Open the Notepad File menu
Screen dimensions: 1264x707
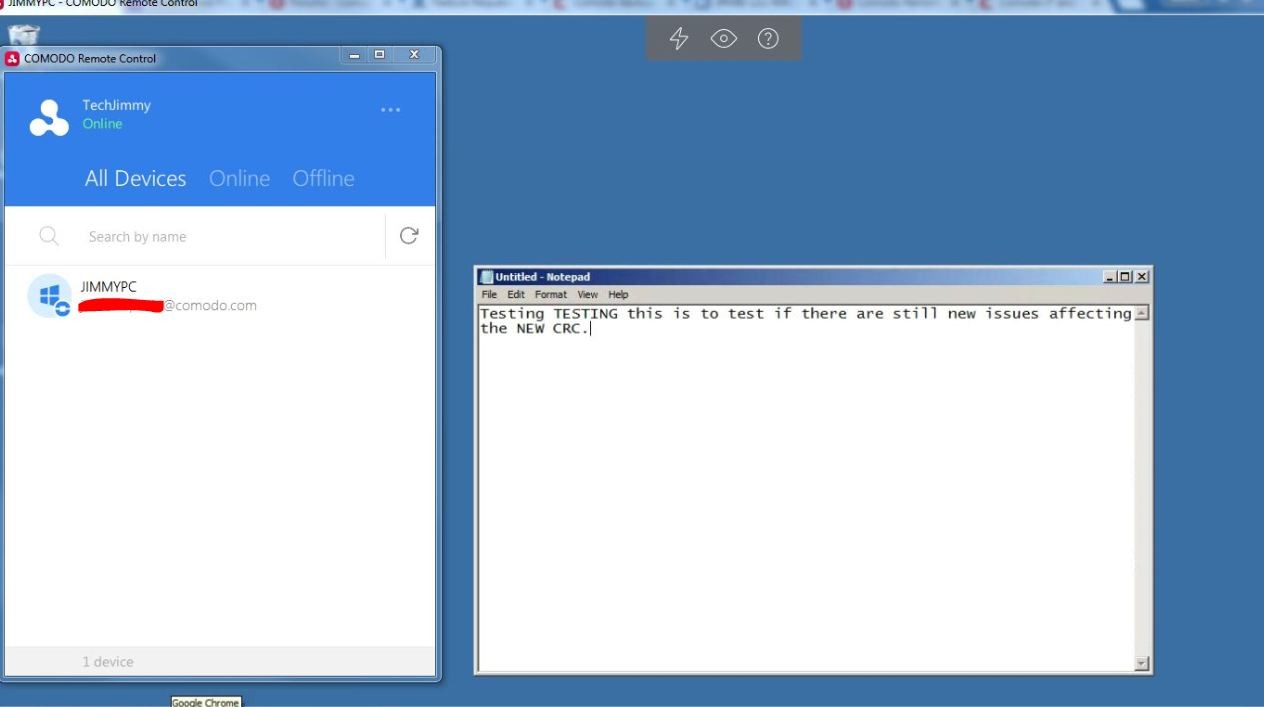point(489,295)
